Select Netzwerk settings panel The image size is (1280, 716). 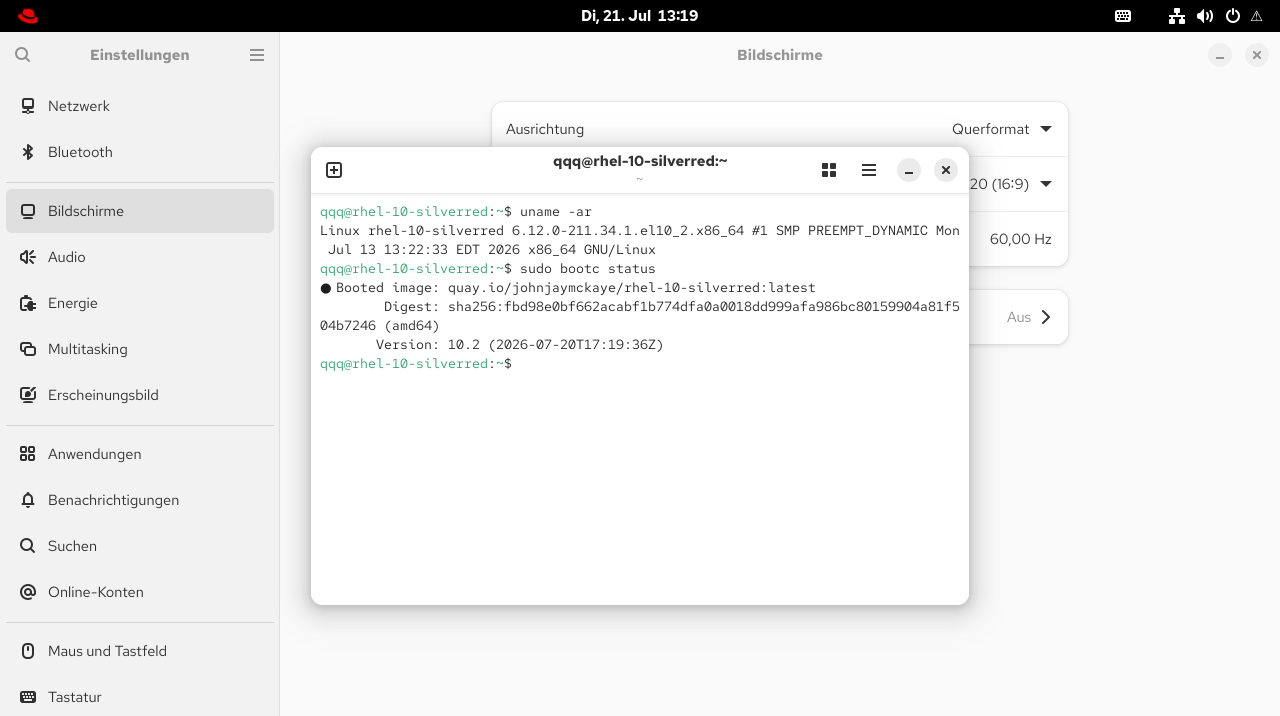point(140,106)
